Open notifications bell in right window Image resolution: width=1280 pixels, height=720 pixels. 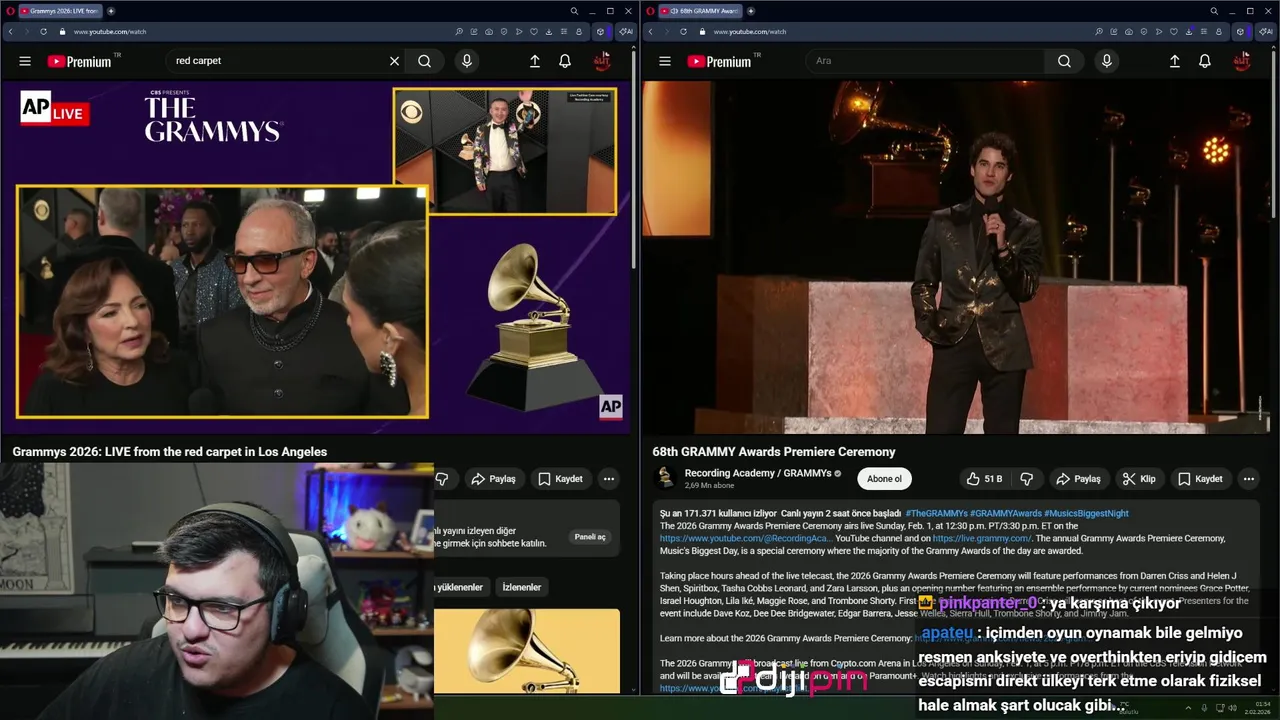point(1205,61)
